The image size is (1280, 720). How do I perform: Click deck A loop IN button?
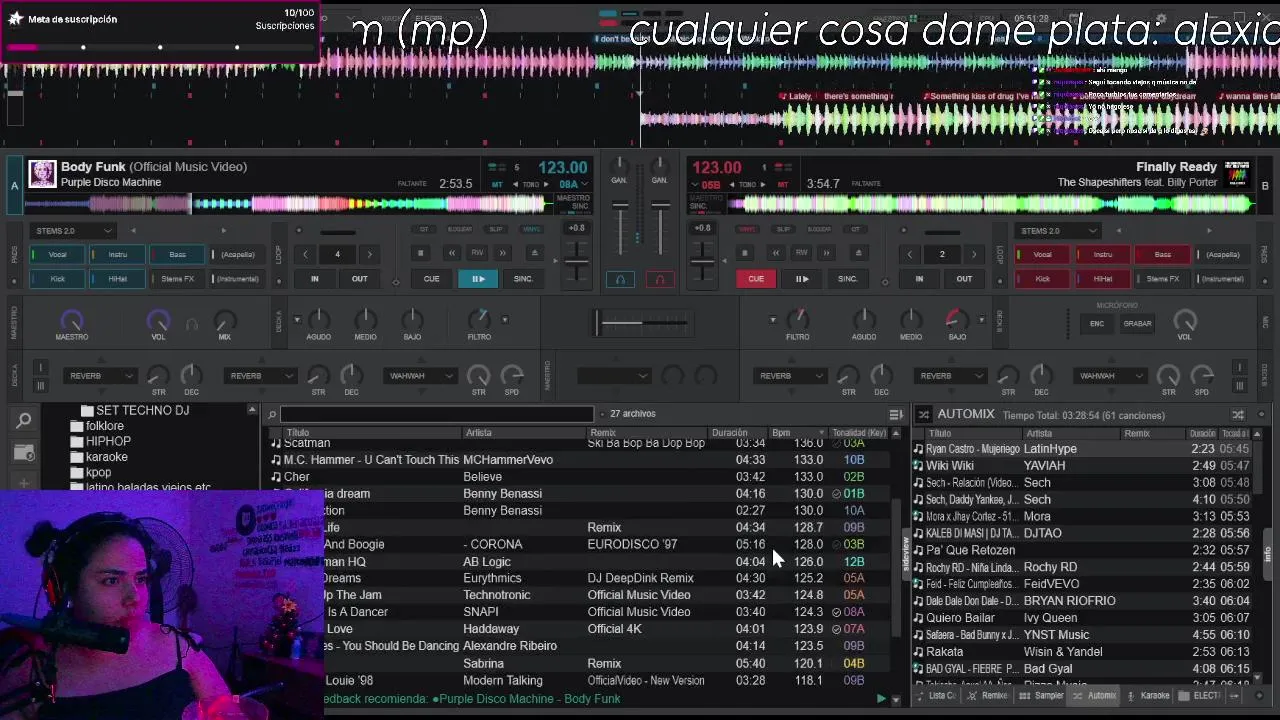[x=315, y=279]
